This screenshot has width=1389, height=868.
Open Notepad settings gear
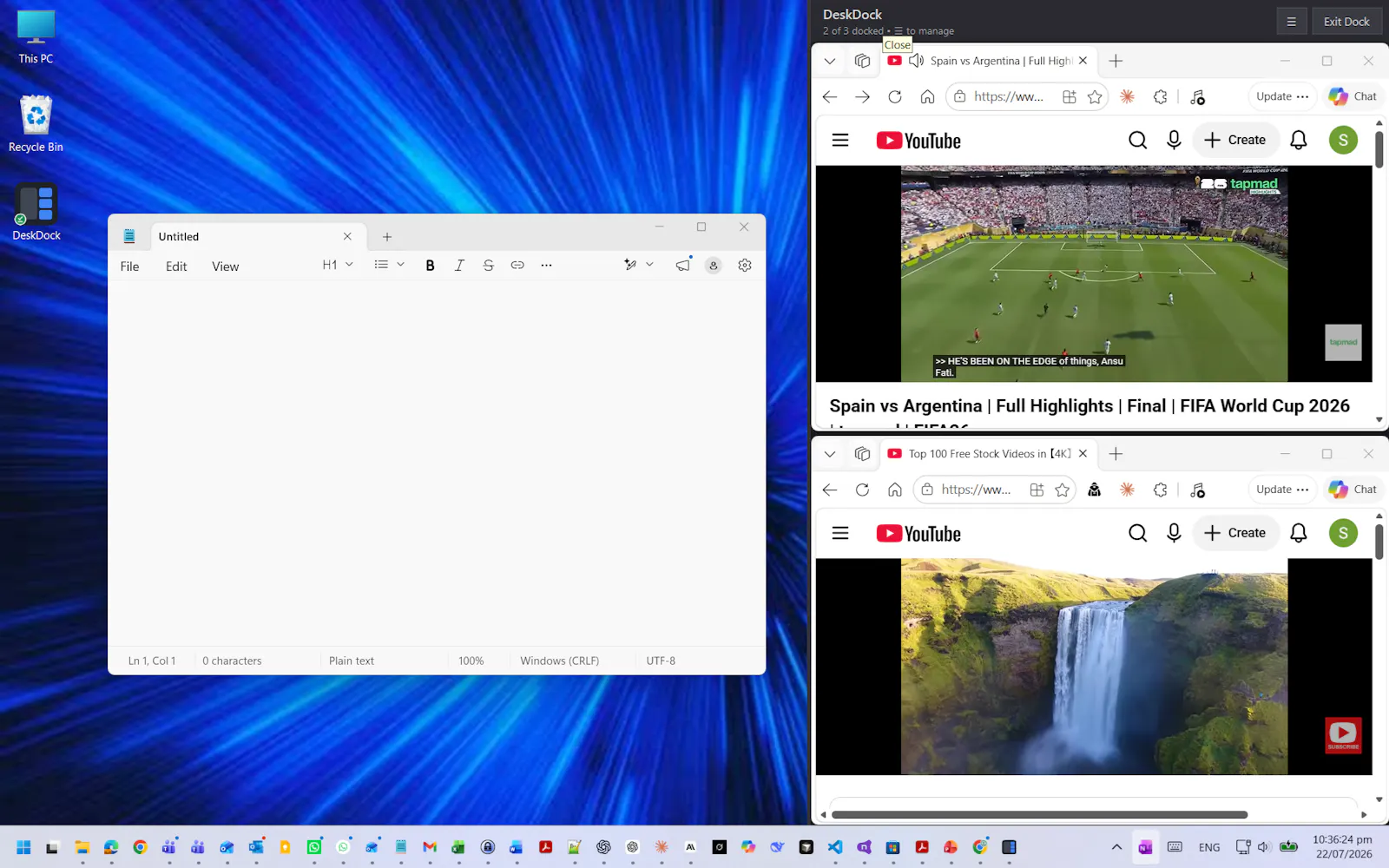(x=745, y=266)
